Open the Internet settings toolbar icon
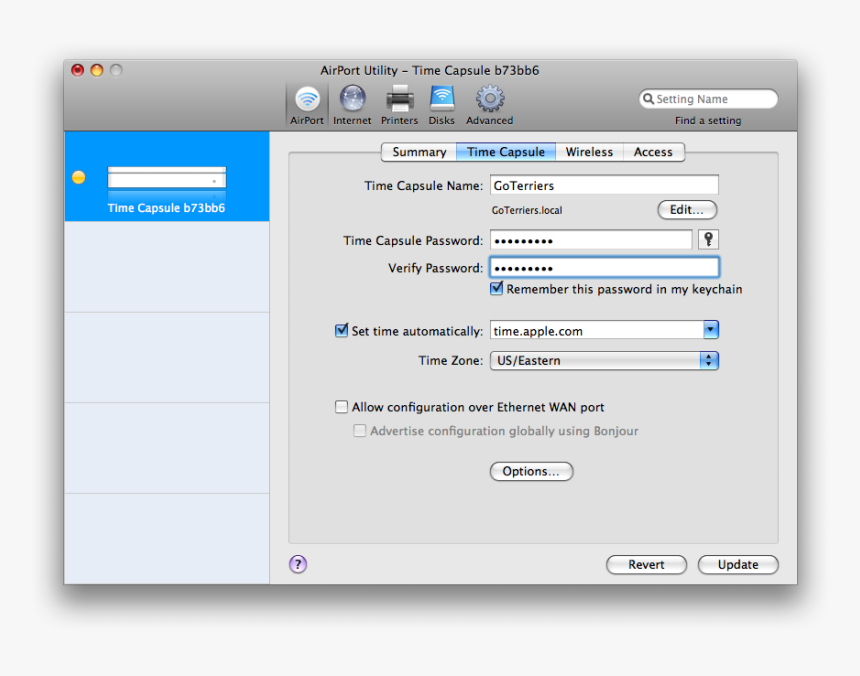 pyautogui.click(x=352, y=105)
